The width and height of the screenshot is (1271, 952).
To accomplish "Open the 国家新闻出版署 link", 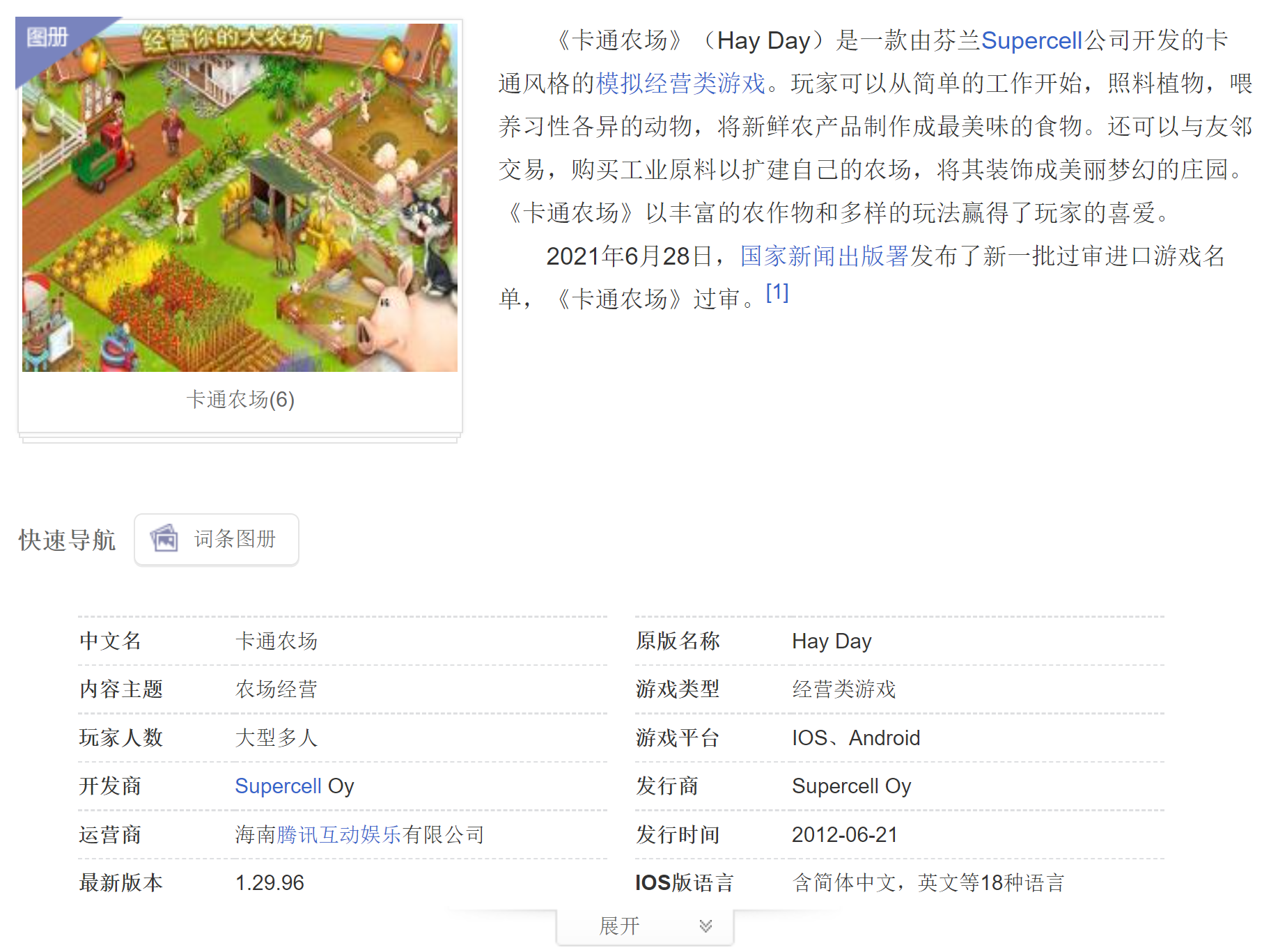I will (x=825, y=256).
